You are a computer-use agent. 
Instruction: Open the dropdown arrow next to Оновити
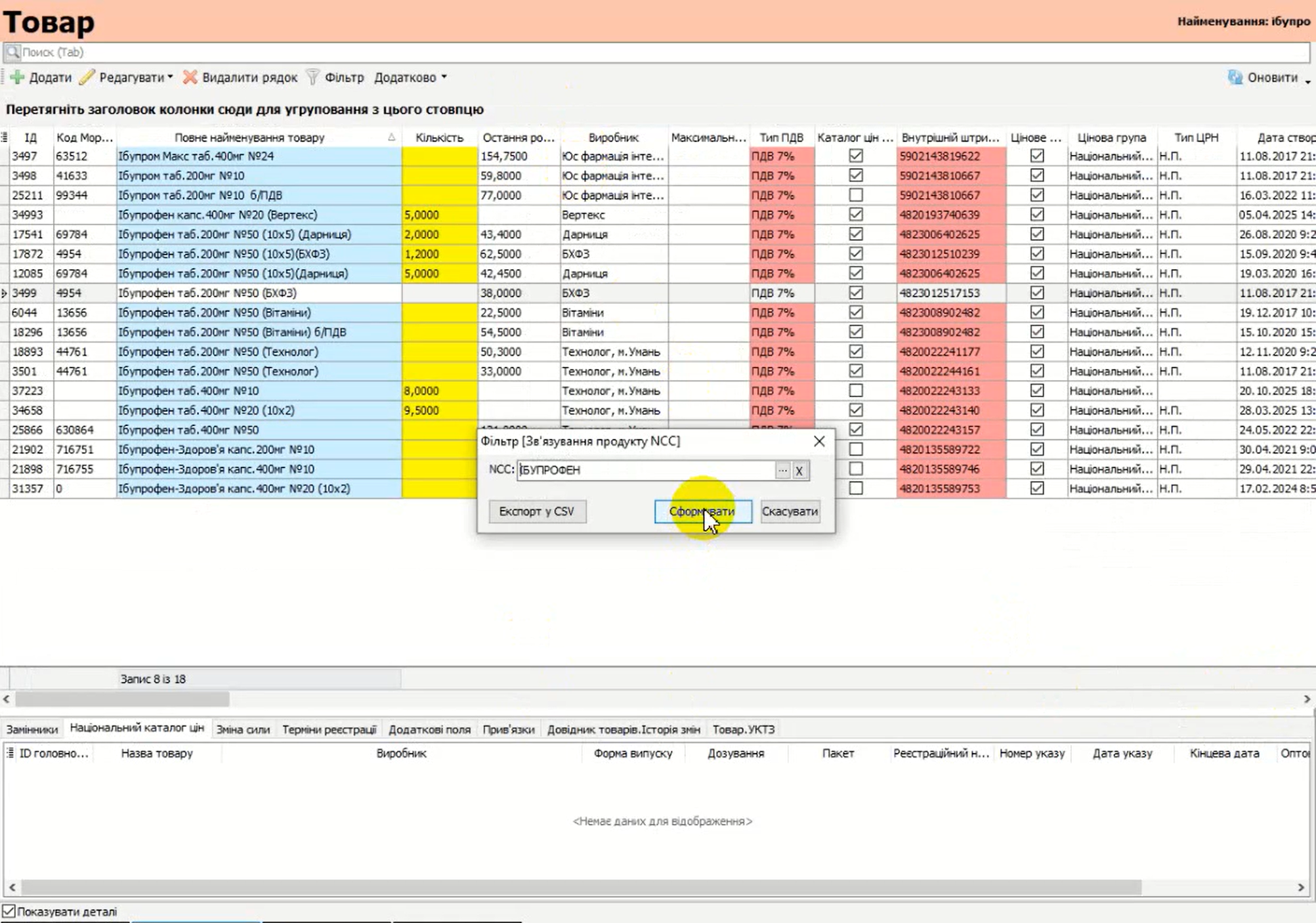(x=1307, y=80)
